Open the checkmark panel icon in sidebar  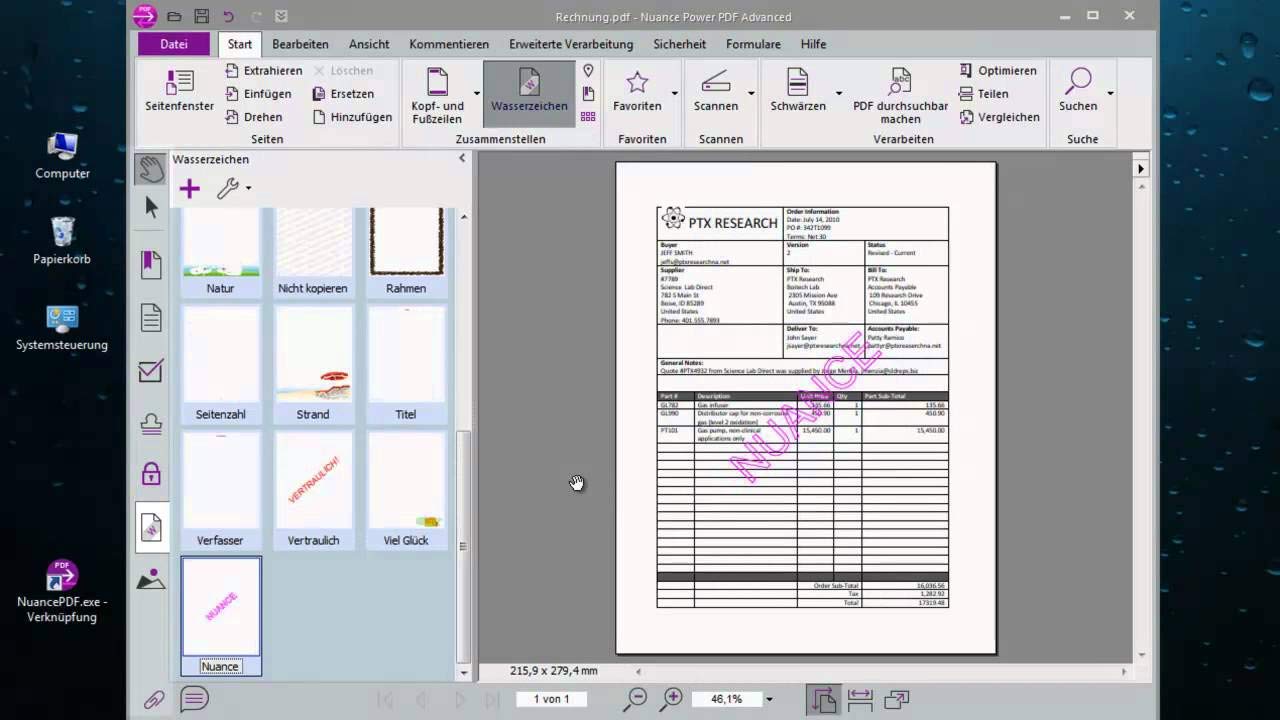click(151, 371)
